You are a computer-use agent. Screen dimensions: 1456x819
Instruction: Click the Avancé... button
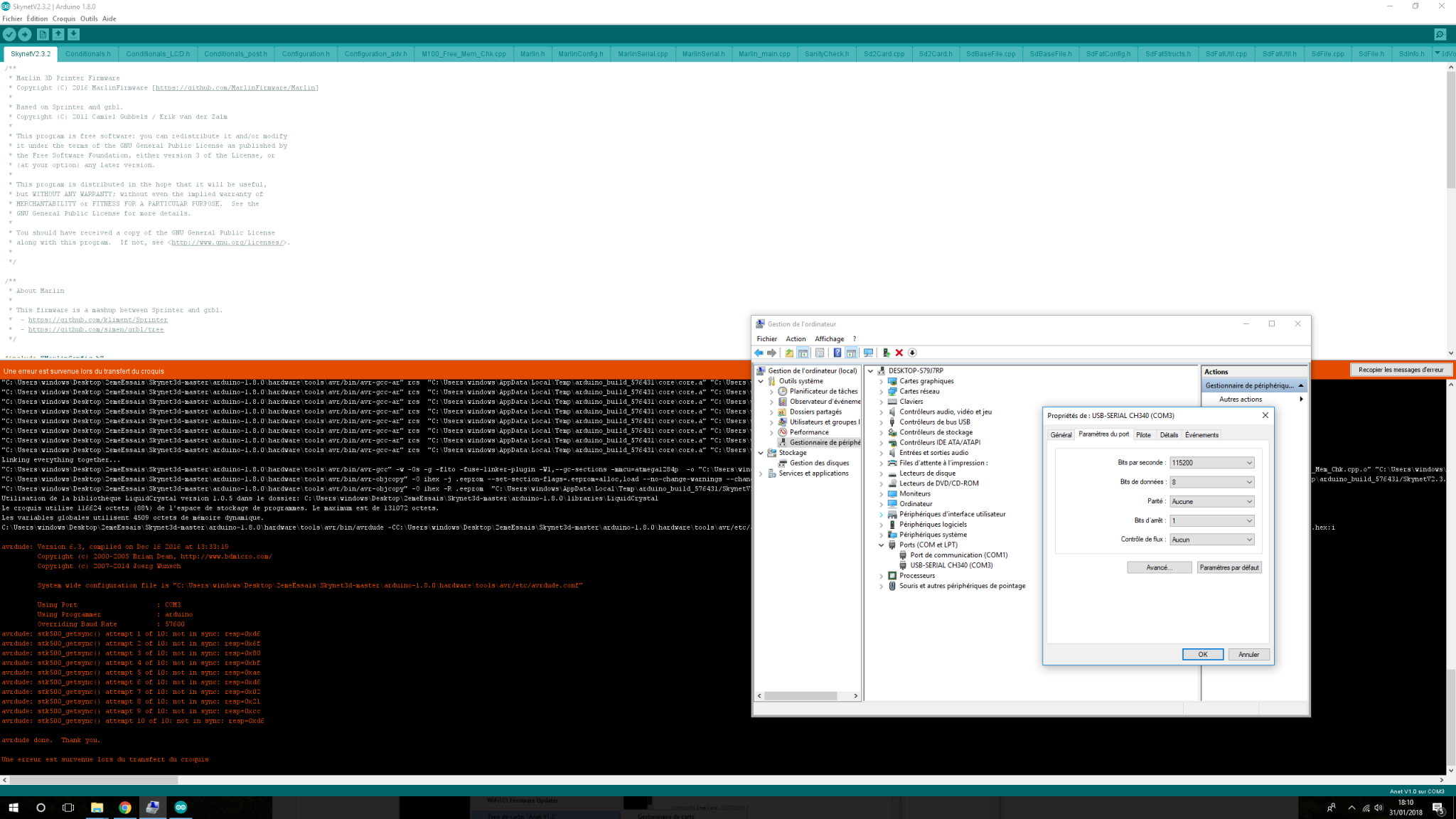[x=1159, y=567]
